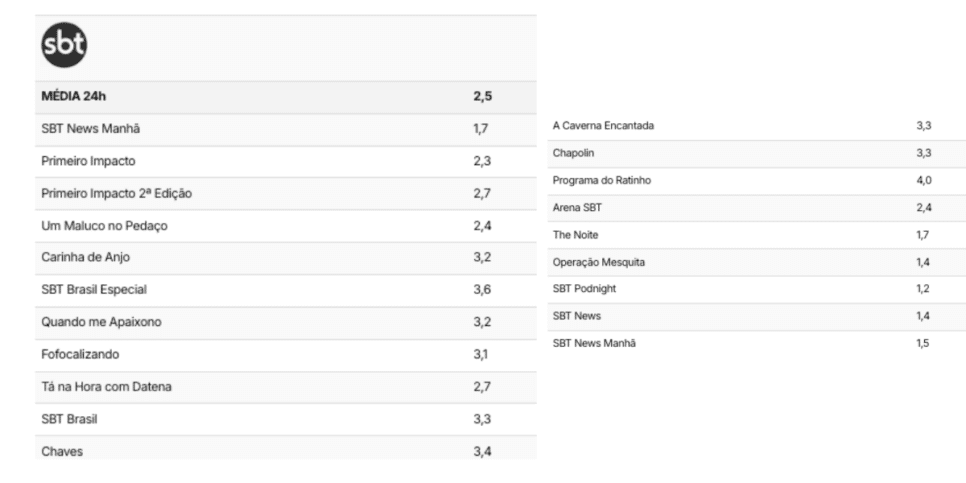Click the SBT logo icon
The width and height of the screenshot is (966, 483).
tap(64, 45)
